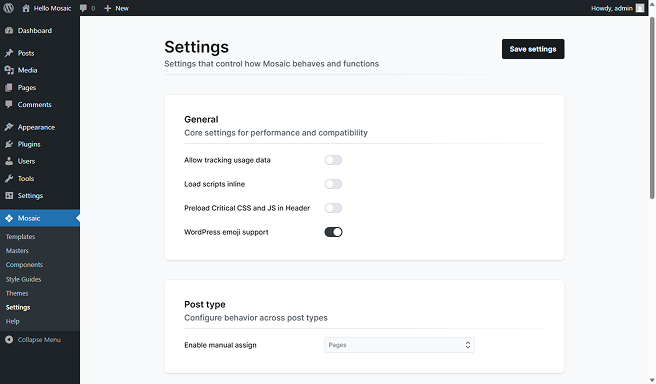Open Mosaic Masters submenu

pos(17,251)
